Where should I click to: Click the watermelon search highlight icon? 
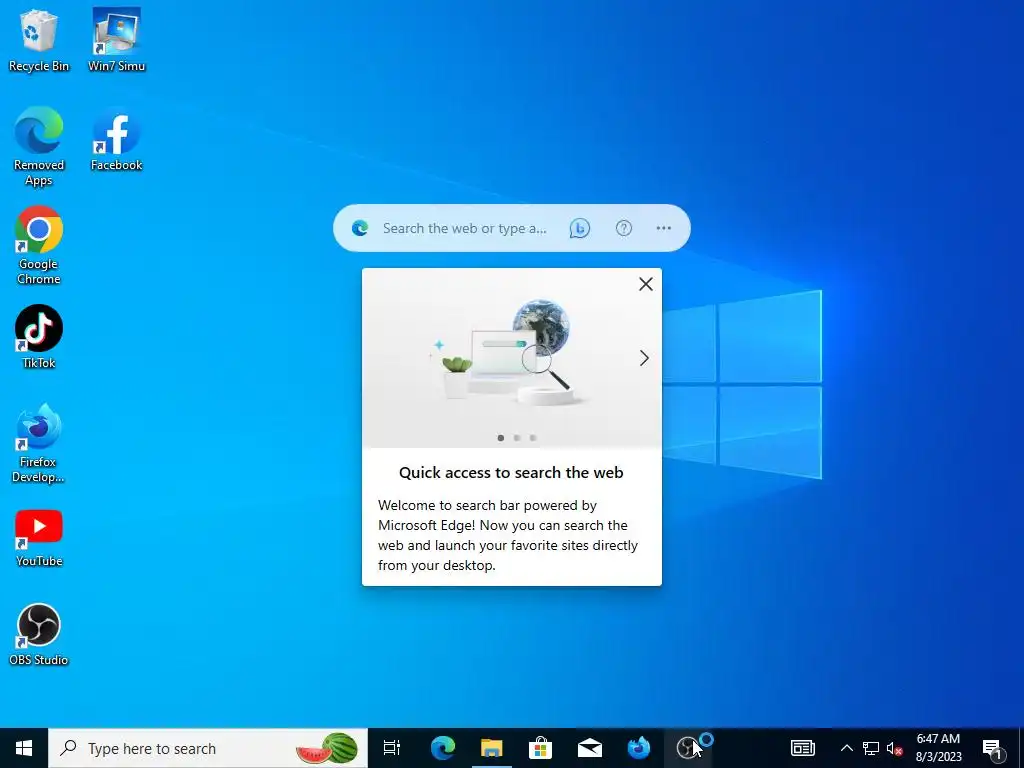pyautogui.click(x=328, y=748)
